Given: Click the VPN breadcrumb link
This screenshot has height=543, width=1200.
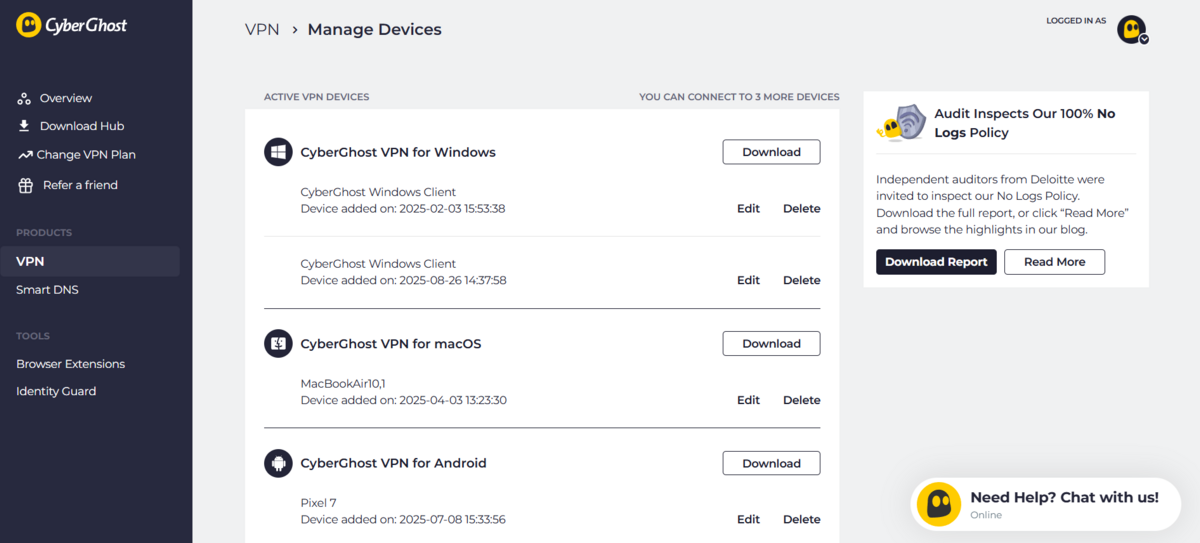Looking at the screenshot, I should click(262, 30).
